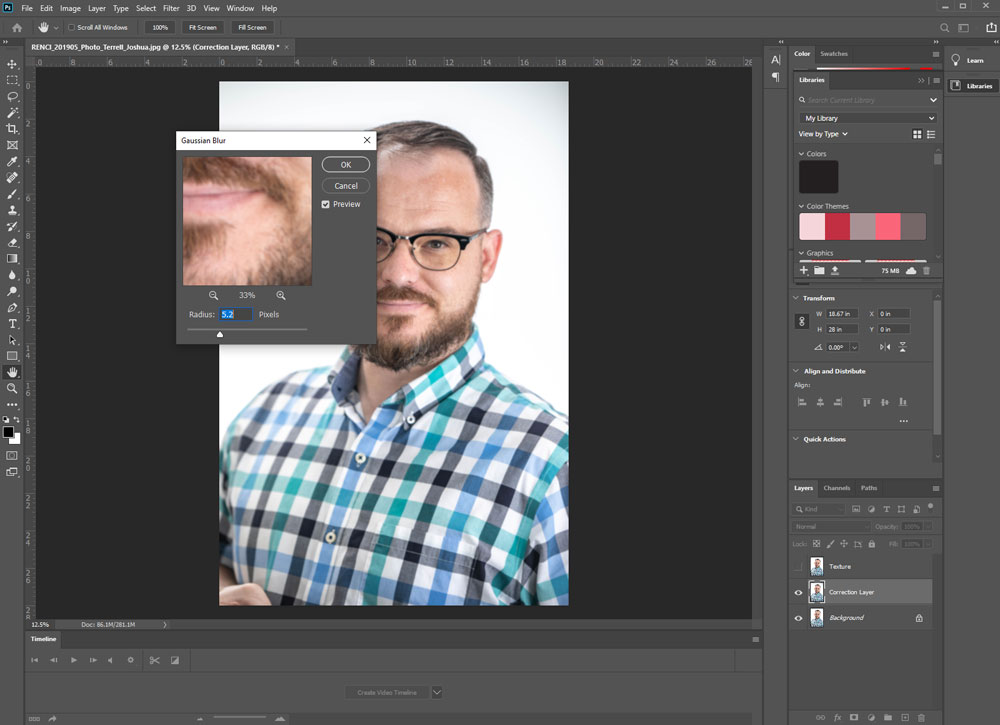Click the Fit Screen button
This screenshot has width=1000, height=725.
pos(200,27)
